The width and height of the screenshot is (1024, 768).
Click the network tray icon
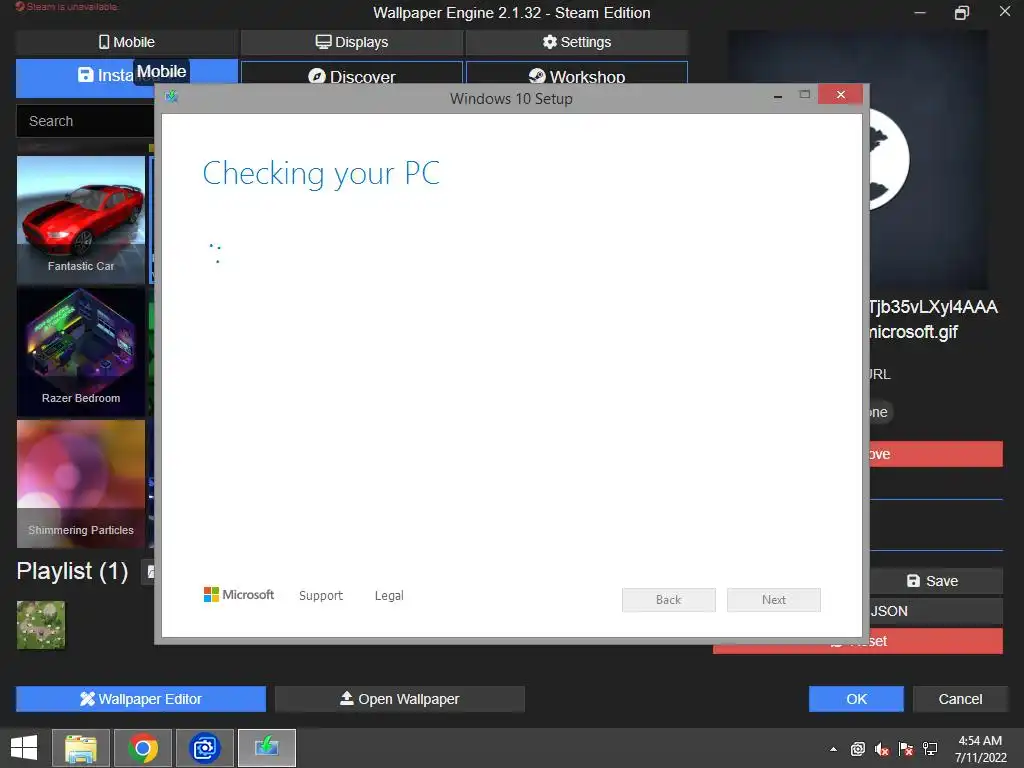pos(930,749)
